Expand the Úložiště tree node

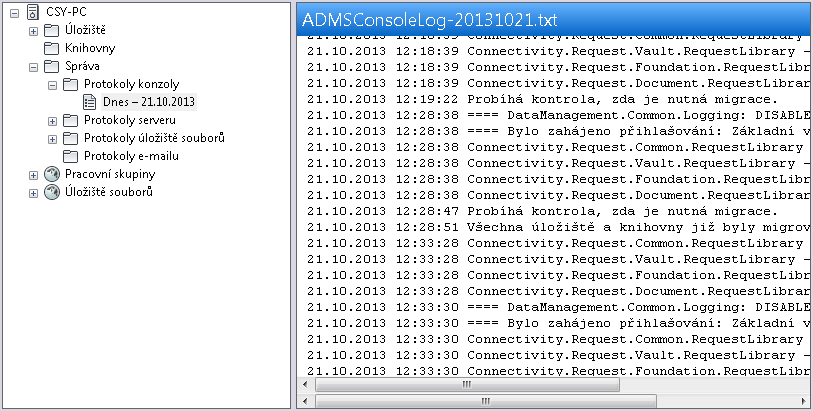[33, 31]
